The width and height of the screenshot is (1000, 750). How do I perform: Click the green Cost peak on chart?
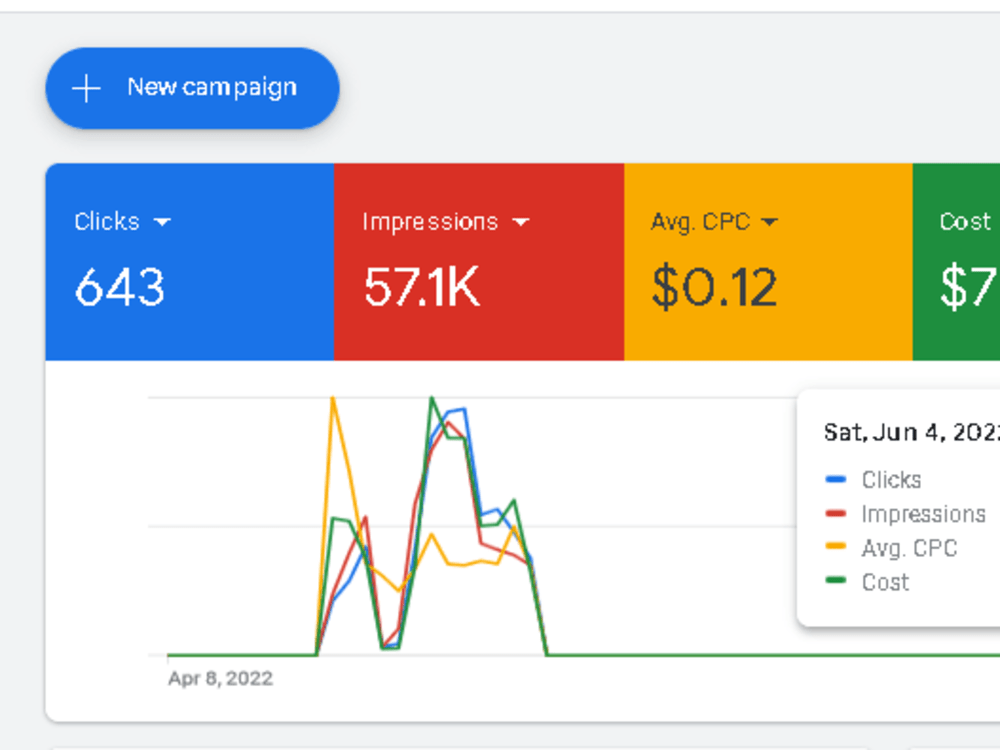[x=432, y=399]
